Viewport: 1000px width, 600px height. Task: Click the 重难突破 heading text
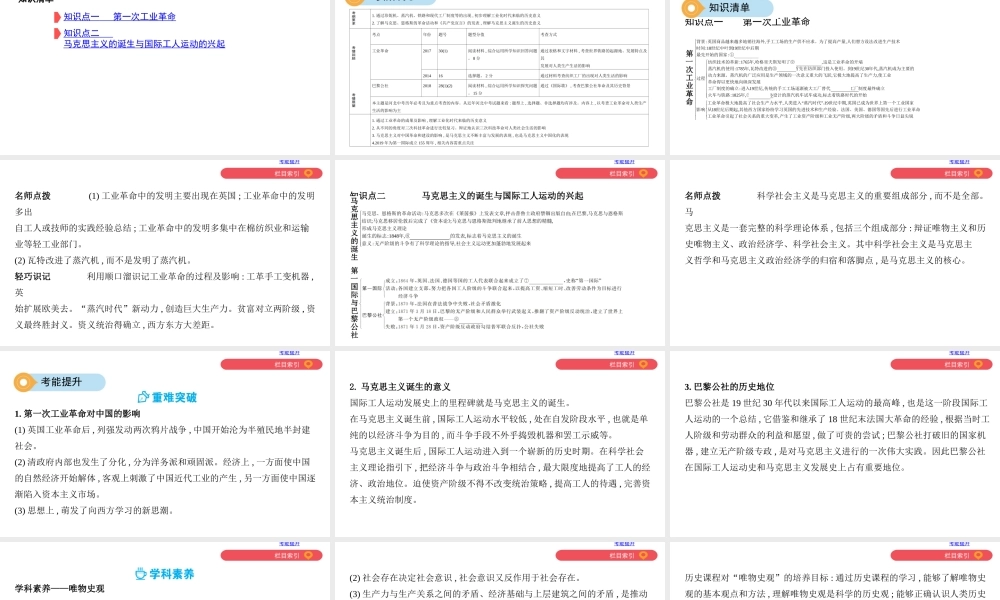174,397
